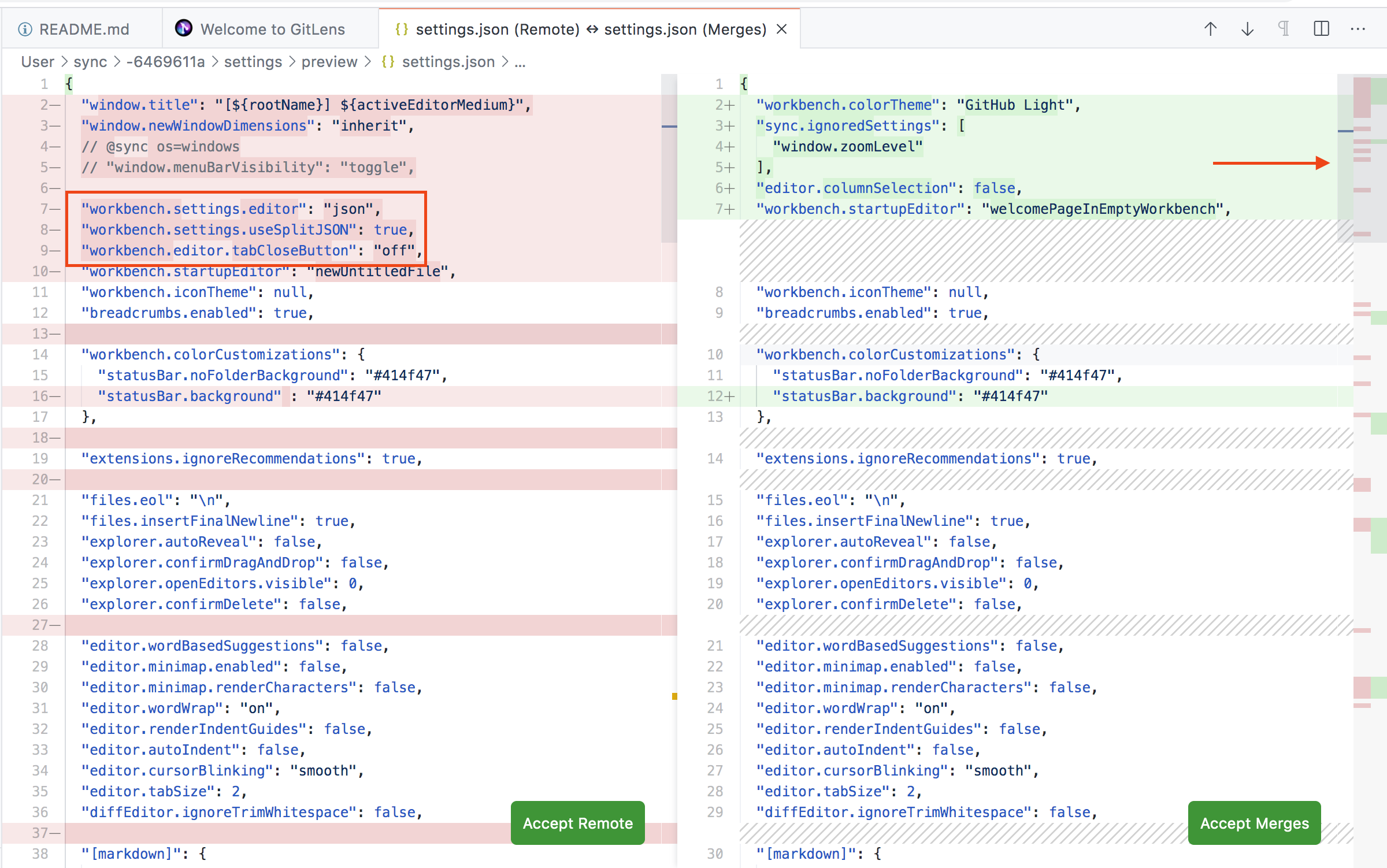This screenshot has height=868, width=1387.
Task: Click "sync.ignoredSettings" line in merges pane
Action: (x=861, y=125)
